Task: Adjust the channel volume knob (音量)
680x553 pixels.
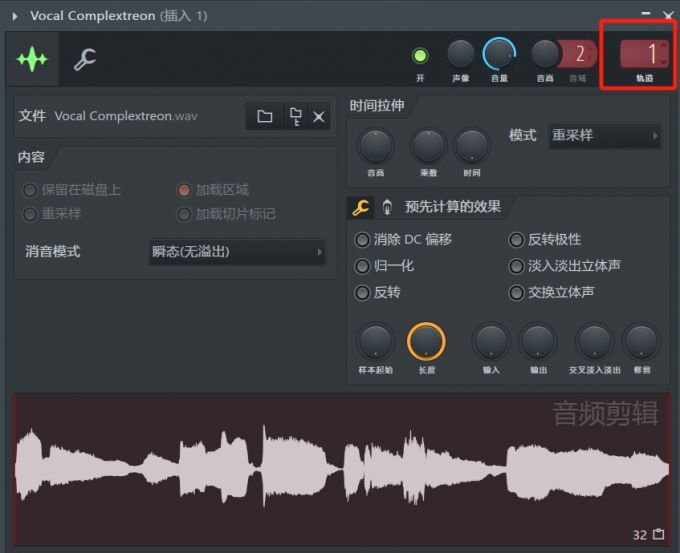Action: tap(499, 54)
